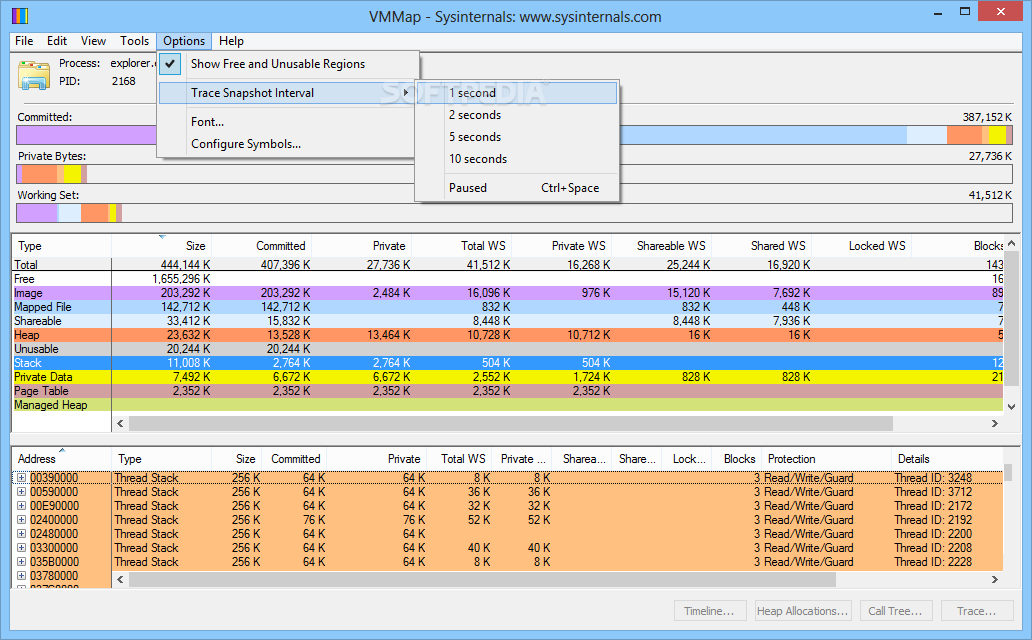Expand thread stack at address 02400000
The width and height of the screenshot is (1032, 640).
21,520
